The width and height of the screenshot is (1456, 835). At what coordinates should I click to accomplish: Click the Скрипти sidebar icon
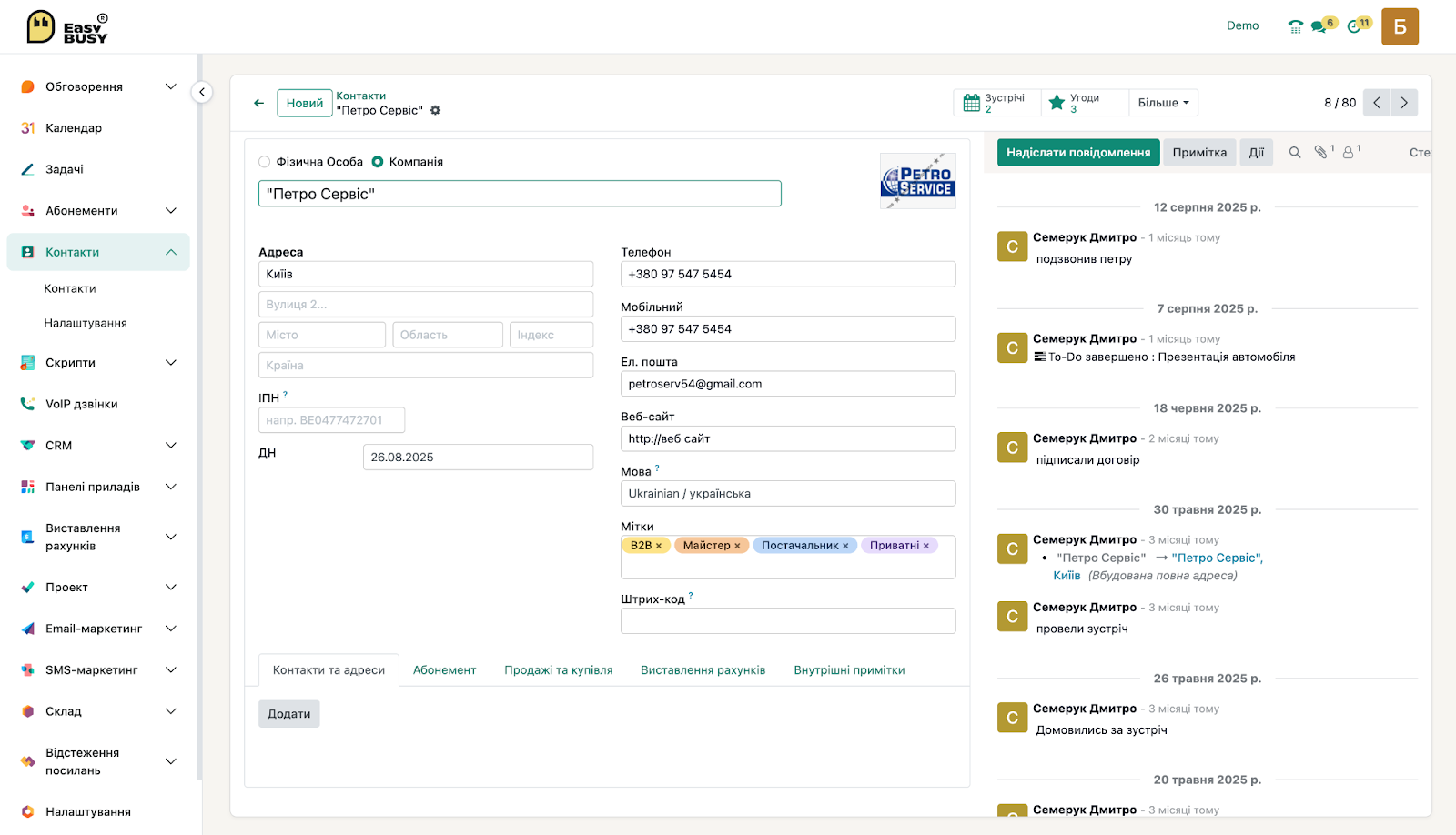coord(27,363)
